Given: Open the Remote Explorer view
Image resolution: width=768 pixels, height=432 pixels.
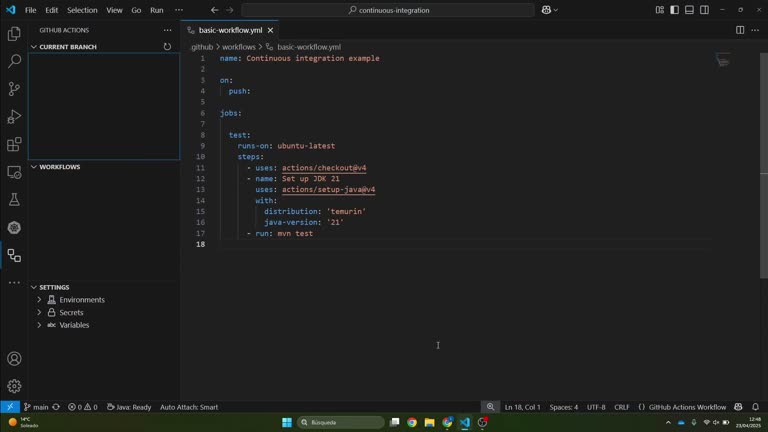Looking at the screenshot, I should click(14, 172).
